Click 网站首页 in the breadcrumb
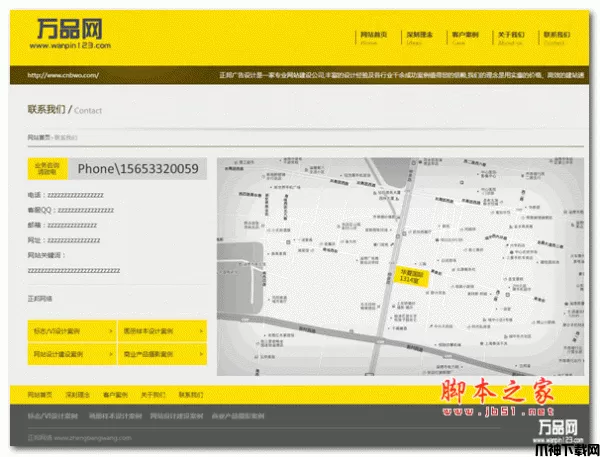 click(x=39, y=137)
